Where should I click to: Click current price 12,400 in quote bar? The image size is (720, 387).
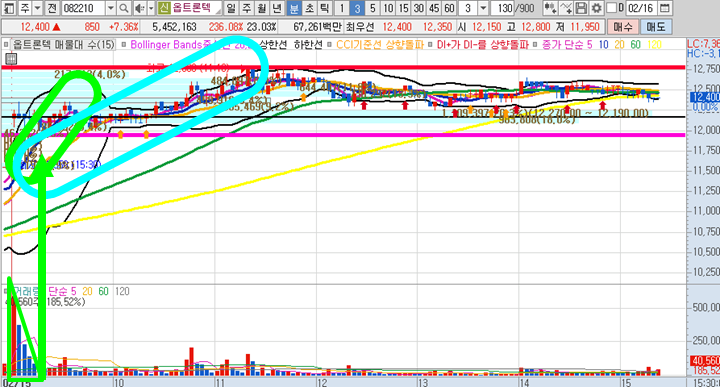[x=35, y=27]
